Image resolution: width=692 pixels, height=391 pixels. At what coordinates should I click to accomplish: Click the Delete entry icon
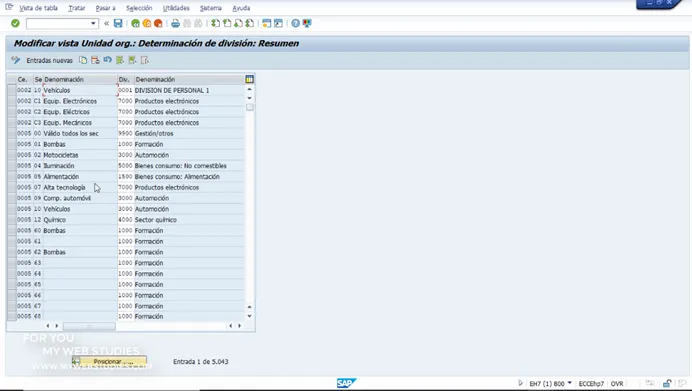95,60
